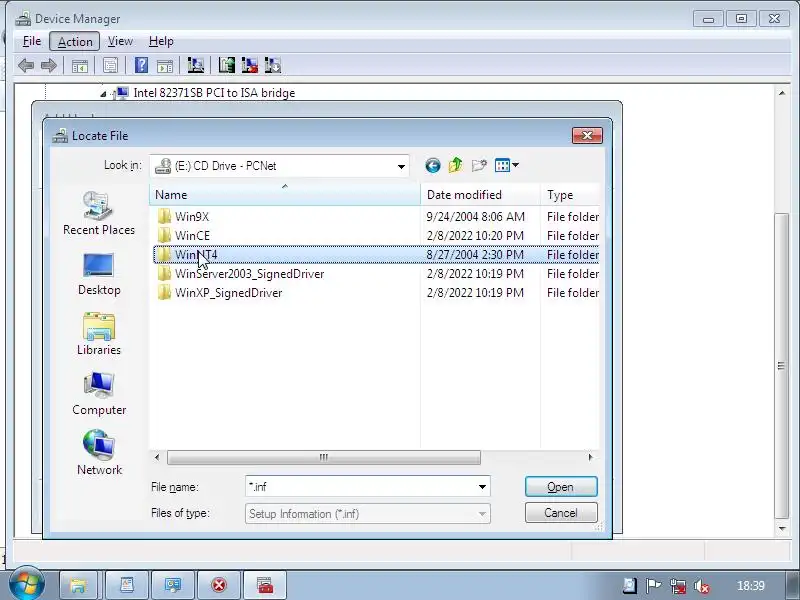Click the red X taskbar item
The image size is (800, 600).
coord(219,585)
